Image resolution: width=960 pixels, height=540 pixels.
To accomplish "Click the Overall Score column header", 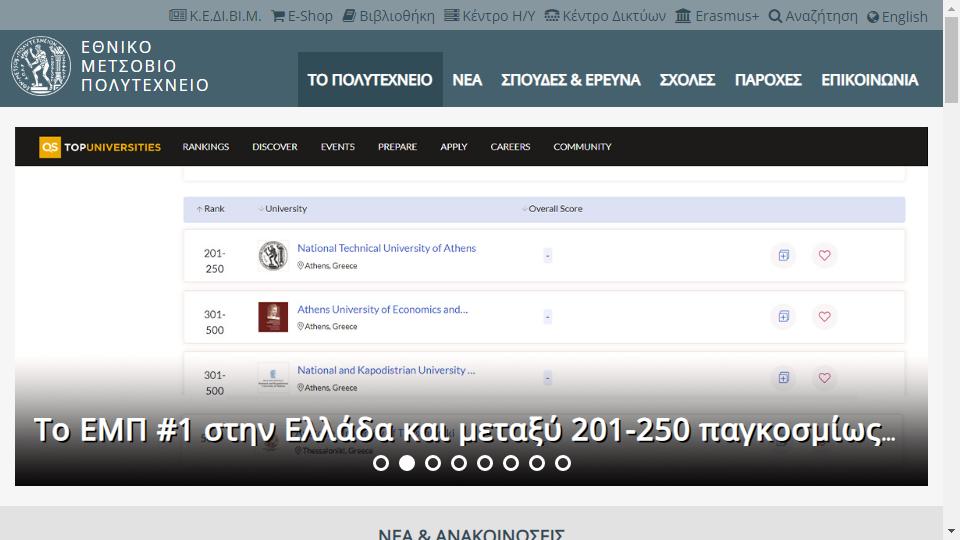I will click(x=552, y=209).
